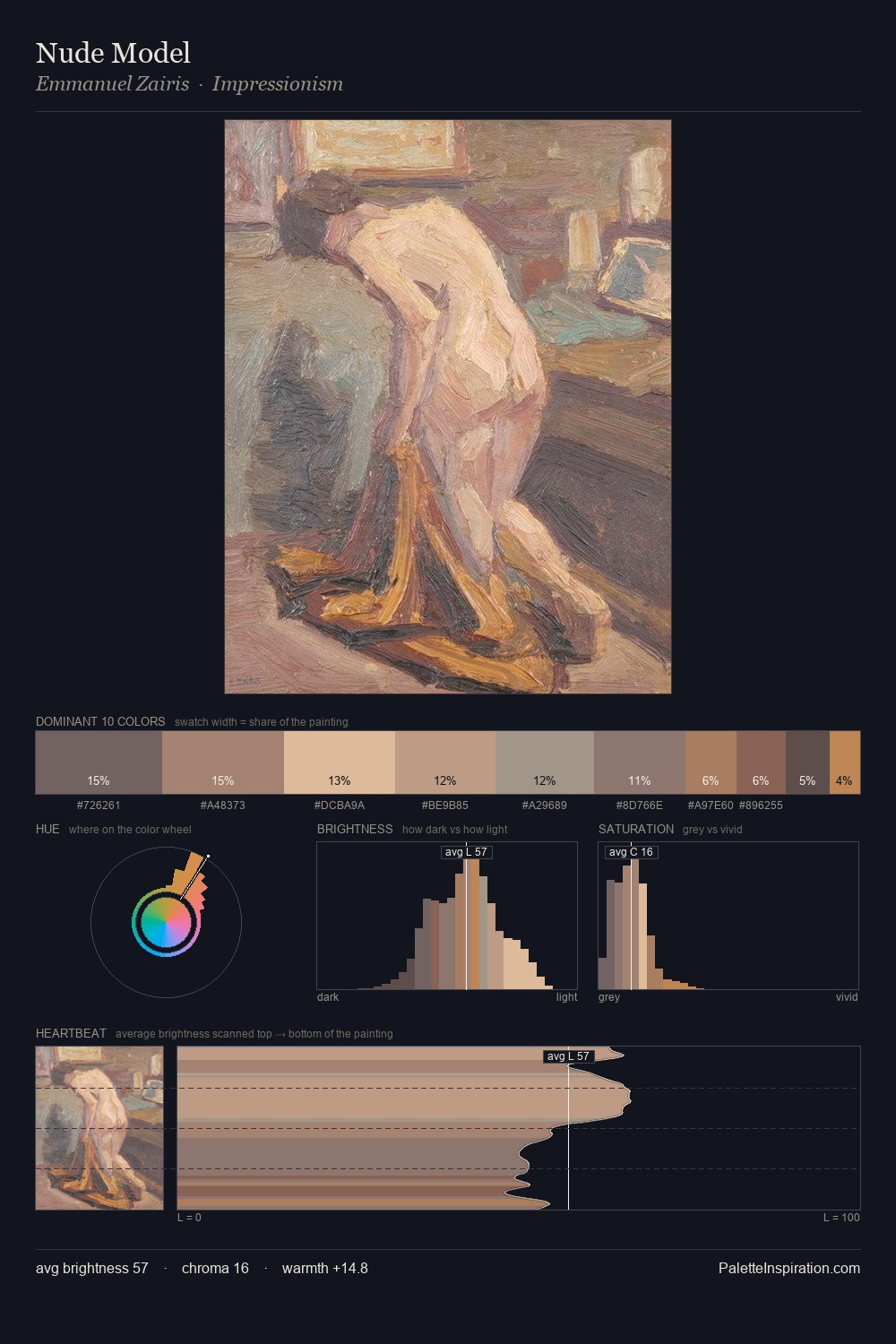896x1344 pixels.
Task: Click the 'HEARTBEAT' section heading
Action: tap(71, 1033)
